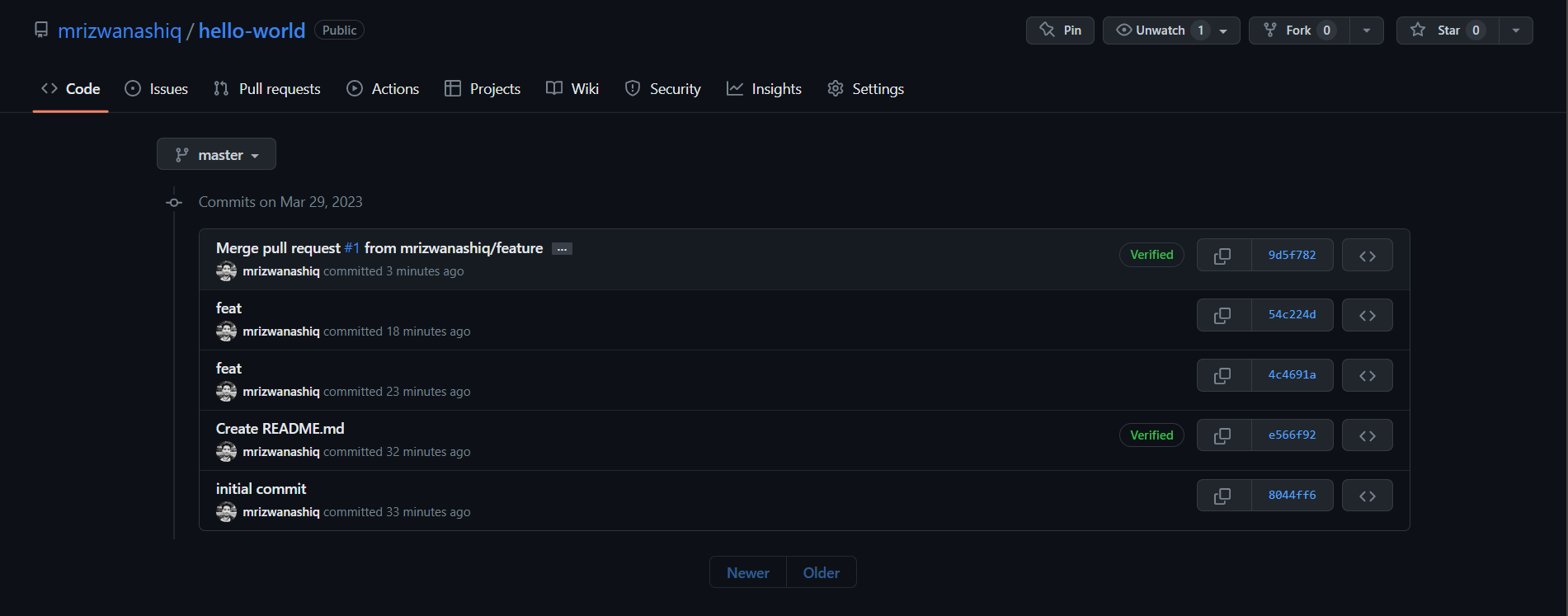Click the Public visibility badge
The width and height of the screenshot is (1568, 616).
[x=339, y=31]
